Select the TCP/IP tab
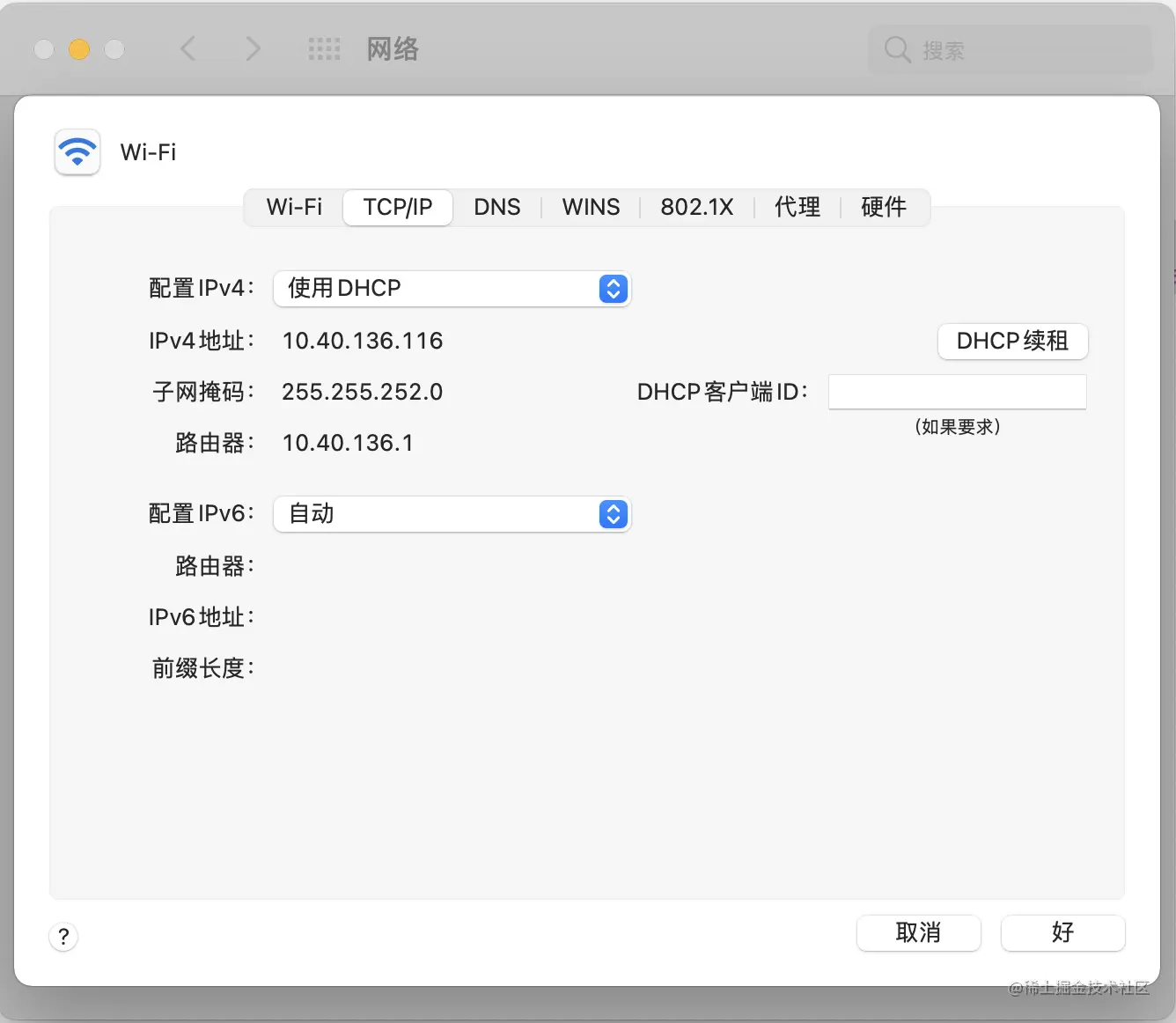The width and height of the screenshot is (1176, 1023). (398, 208)
